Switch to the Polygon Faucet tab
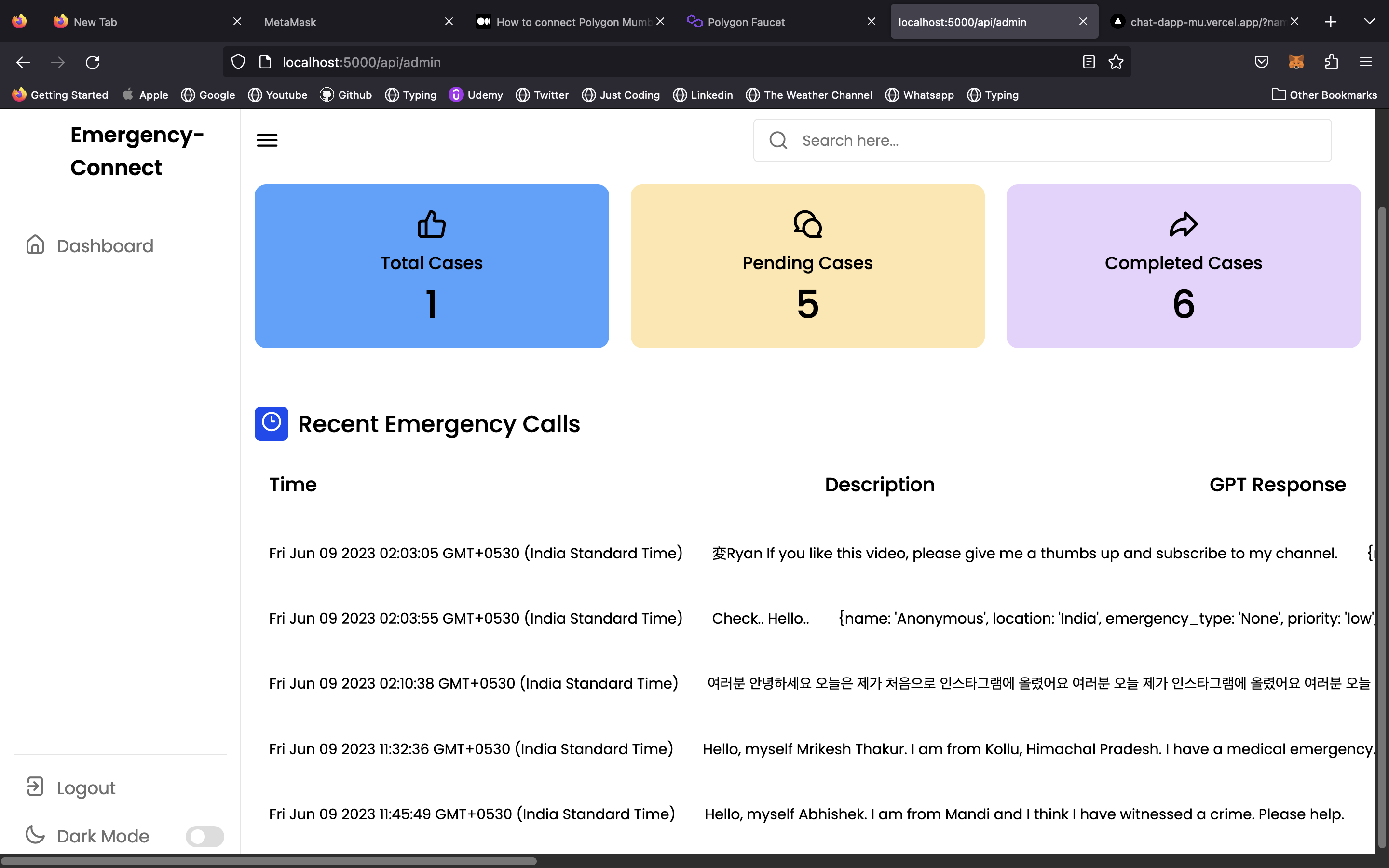 click(x=746, y=22)
